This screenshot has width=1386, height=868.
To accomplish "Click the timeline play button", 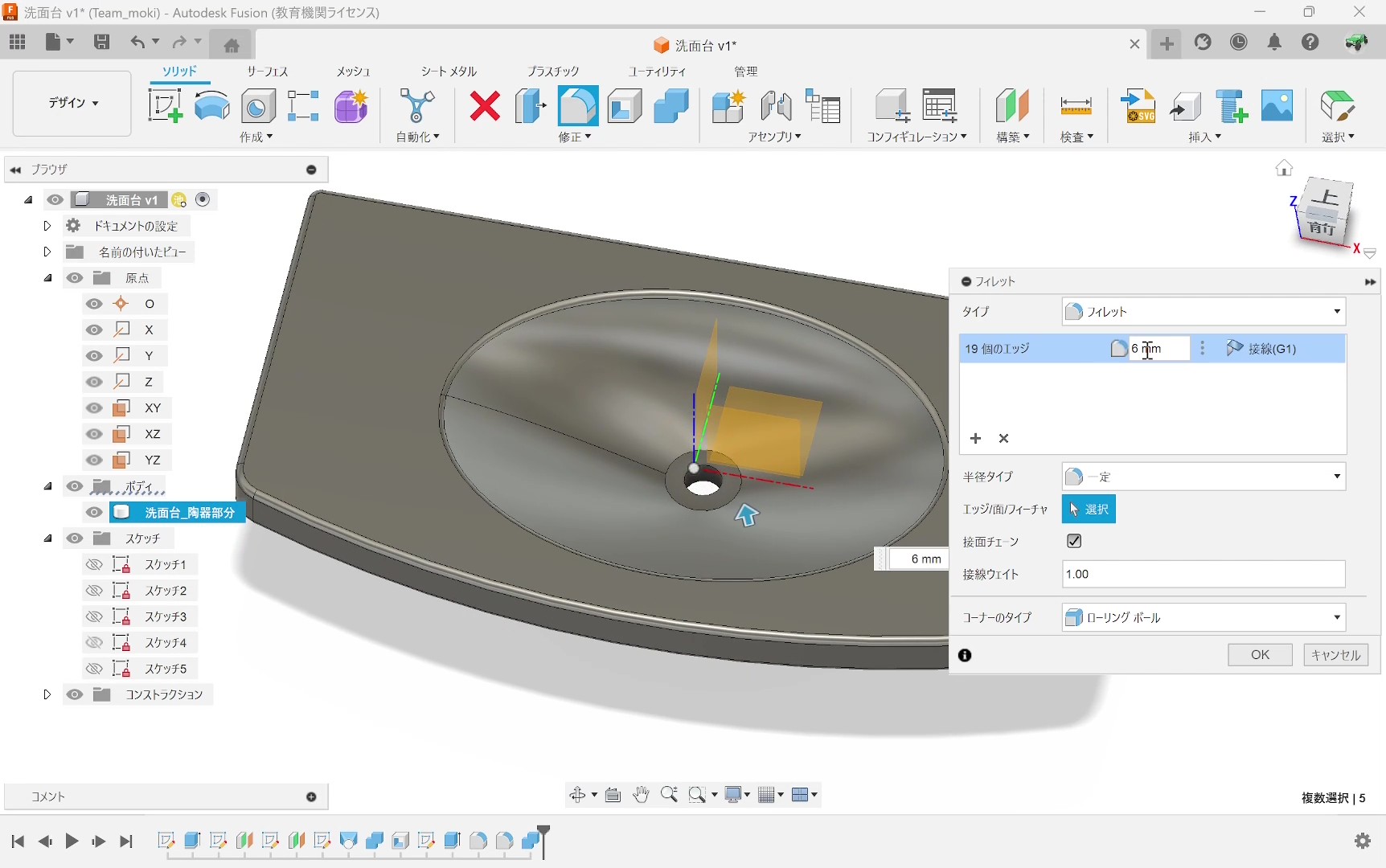I will (x=72, y=841).
